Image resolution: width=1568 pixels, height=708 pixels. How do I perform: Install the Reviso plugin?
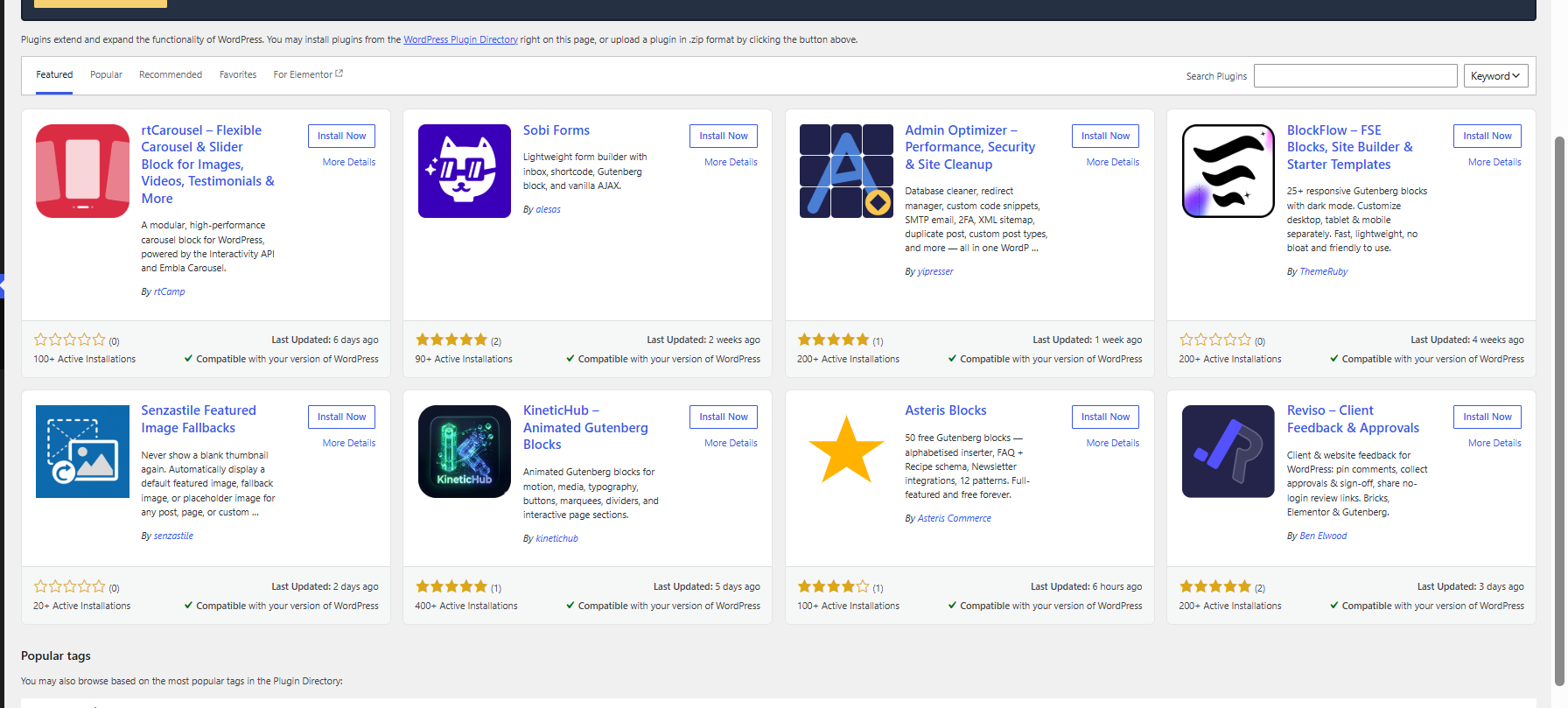(x=1487, y=417)
